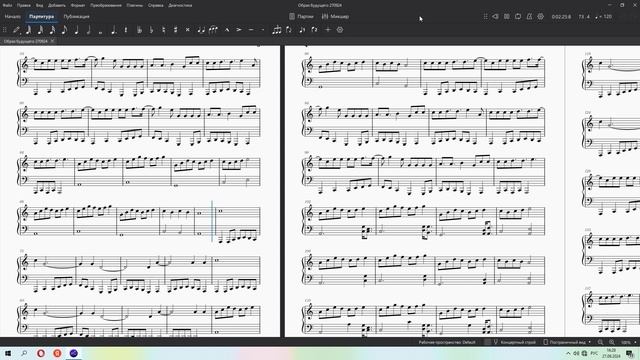
Task: Open the Файл menu
Action: [7, 5]
